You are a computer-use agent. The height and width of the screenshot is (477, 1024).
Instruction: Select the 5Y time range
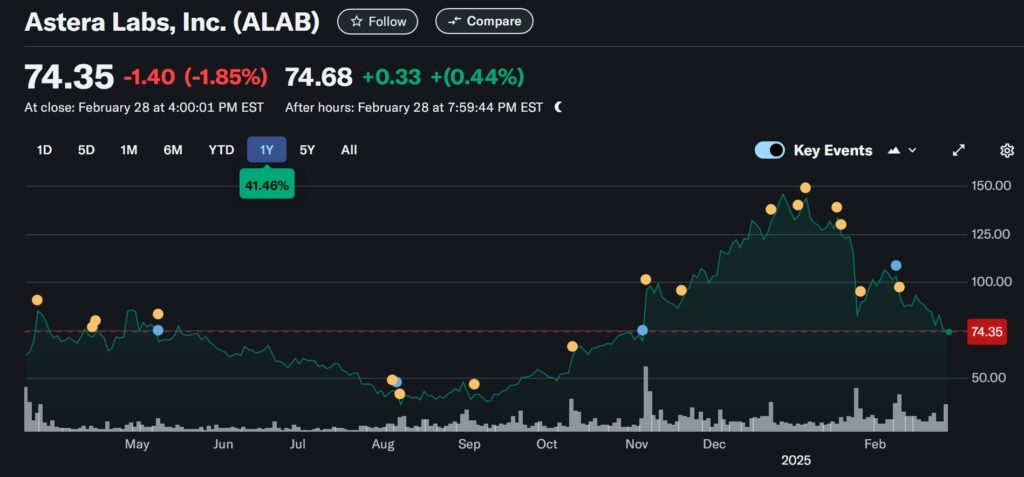coord(307,150)
